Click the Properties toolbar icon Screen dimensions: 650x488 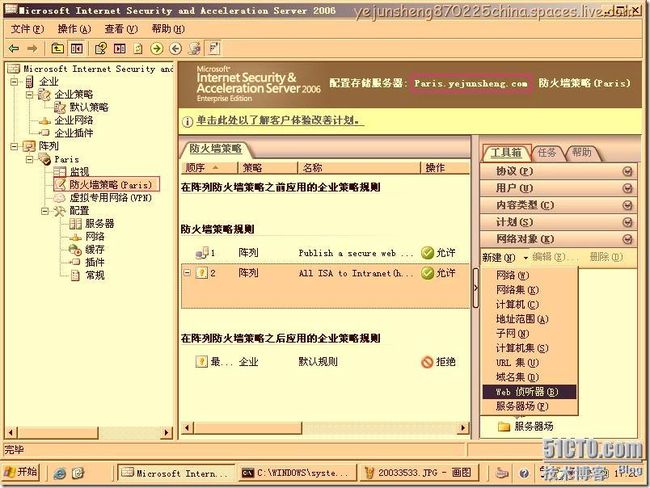100,49
